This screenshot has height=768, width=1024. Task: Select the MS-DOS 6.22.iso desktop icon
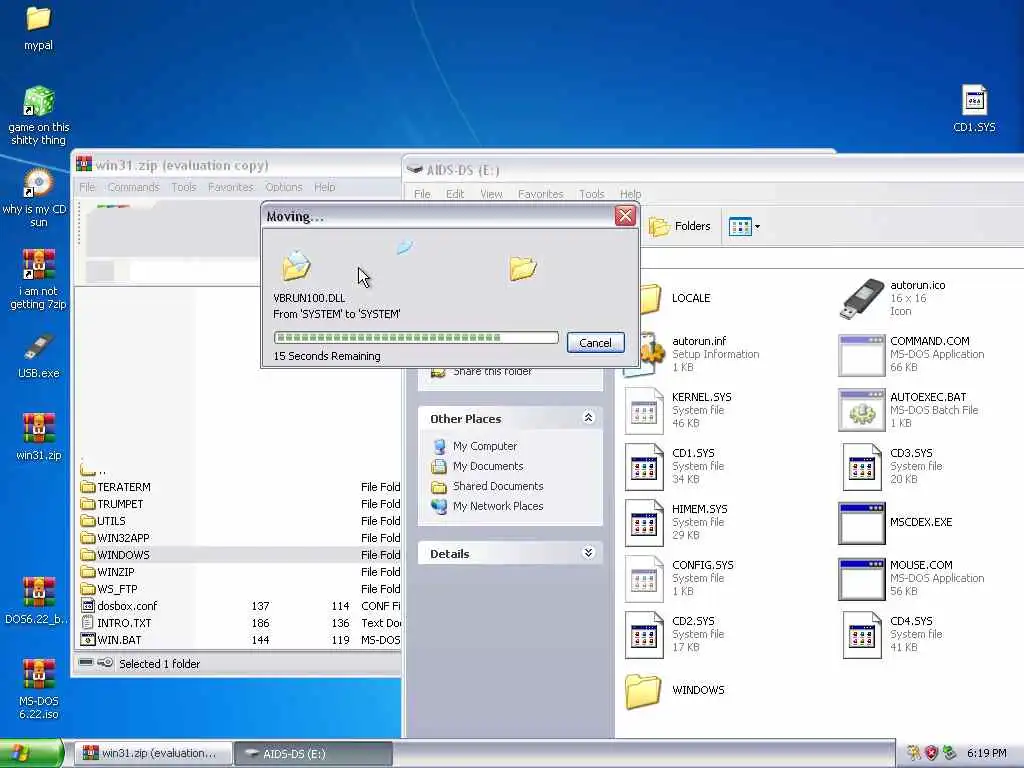coord(39,689)
